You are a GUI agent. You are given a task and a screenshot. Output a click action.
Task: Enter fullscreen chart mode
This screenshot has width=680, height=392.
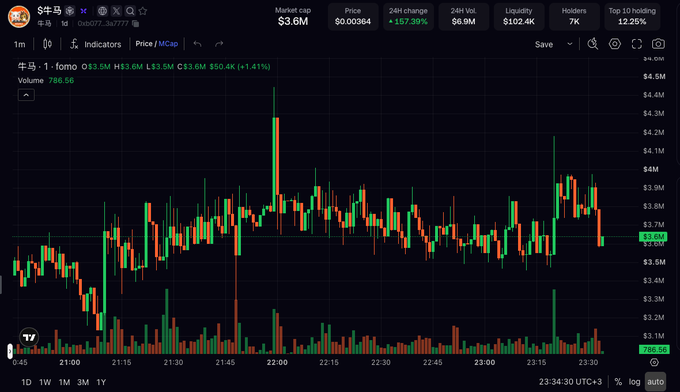point(637,44)
